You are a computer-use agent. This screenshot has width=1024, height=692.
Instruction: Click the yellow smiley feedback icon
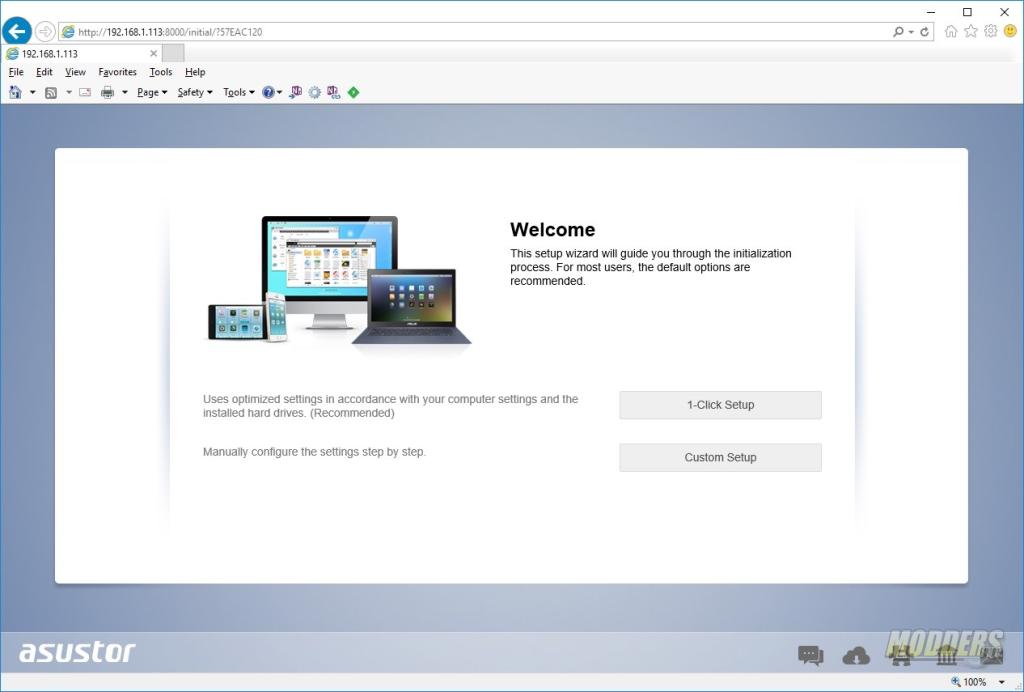tap(1009, 31)
